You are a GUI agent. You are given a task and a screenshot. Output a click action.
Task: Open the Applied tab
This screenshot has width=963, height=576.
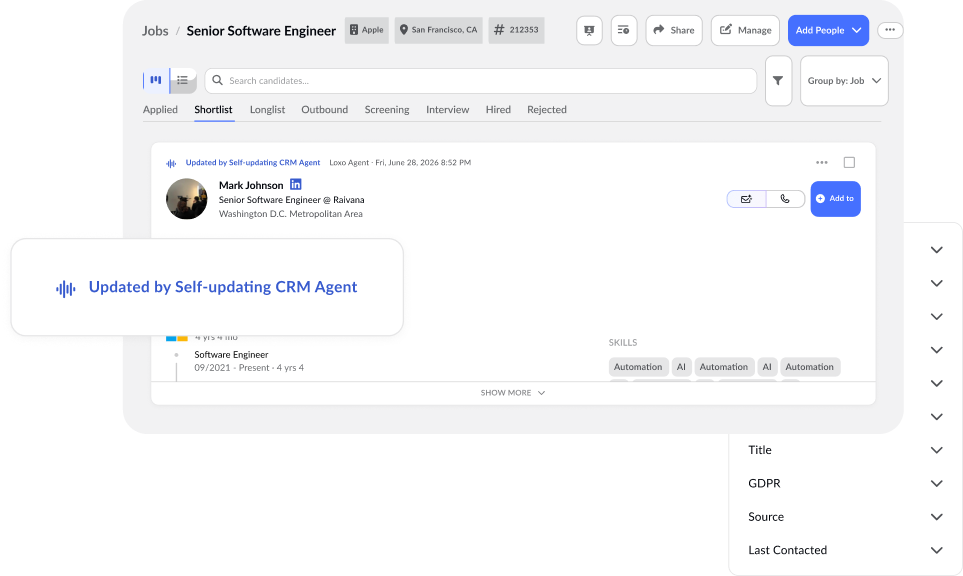tap(160, 110)
